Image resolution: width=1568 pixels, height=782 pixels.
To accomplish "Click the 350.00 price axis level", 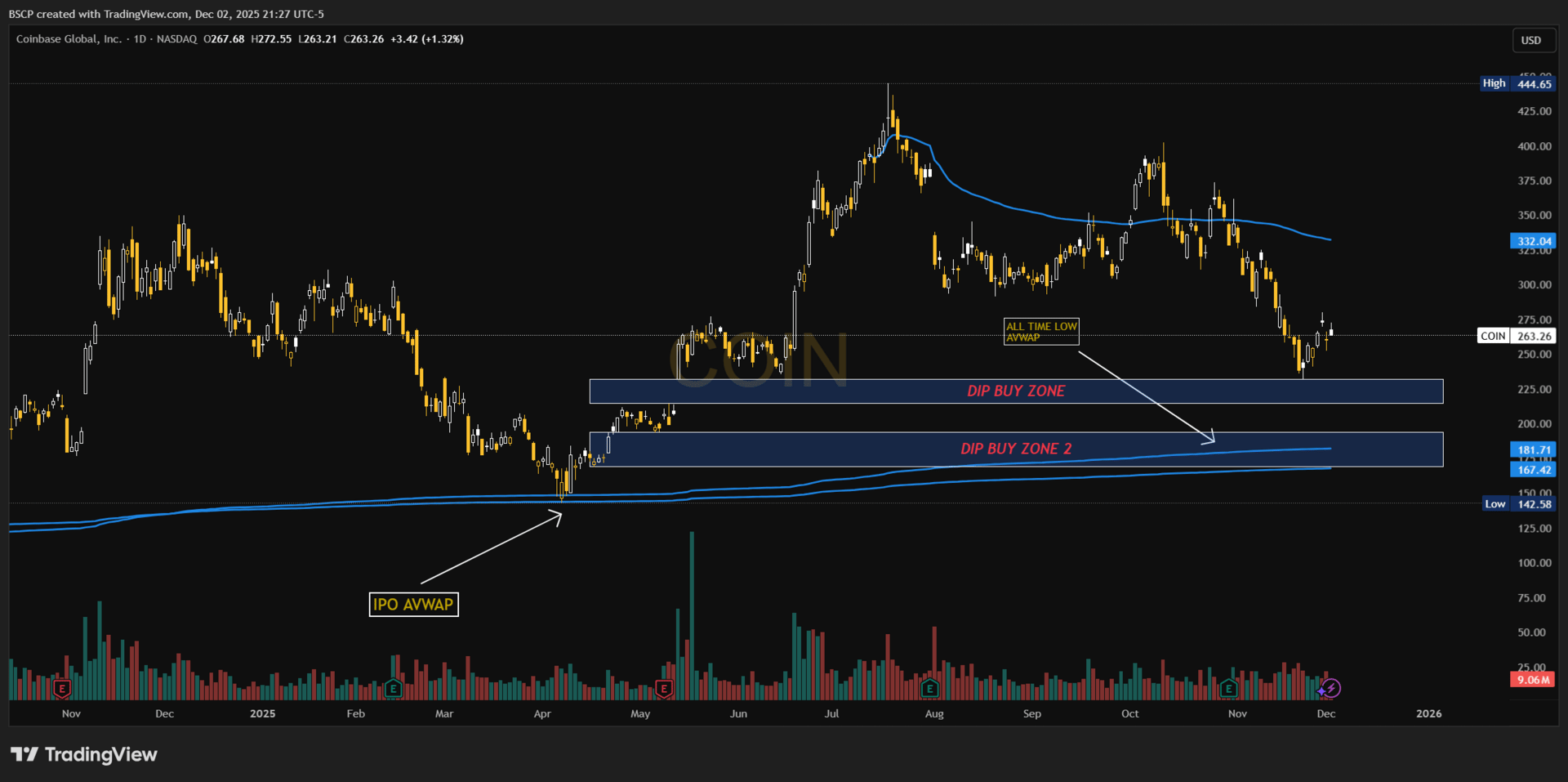I will coord(1535,215).
